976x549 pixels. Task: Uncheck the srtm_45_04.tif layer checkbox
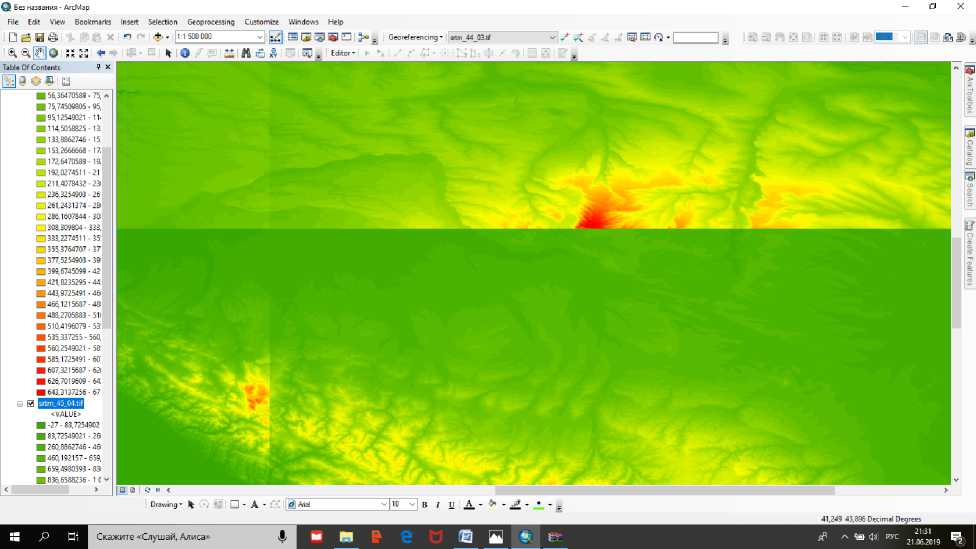(31, 403)
